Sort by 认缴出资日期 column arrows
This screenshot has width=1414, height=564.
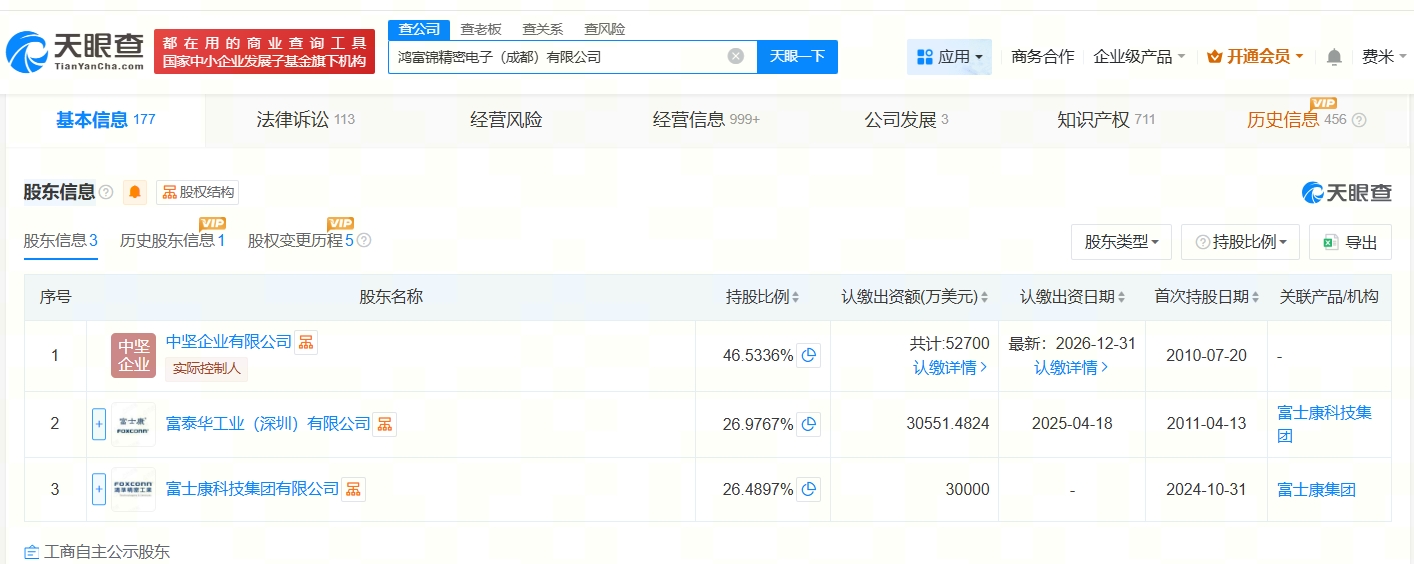click(x=1122, y=297)
